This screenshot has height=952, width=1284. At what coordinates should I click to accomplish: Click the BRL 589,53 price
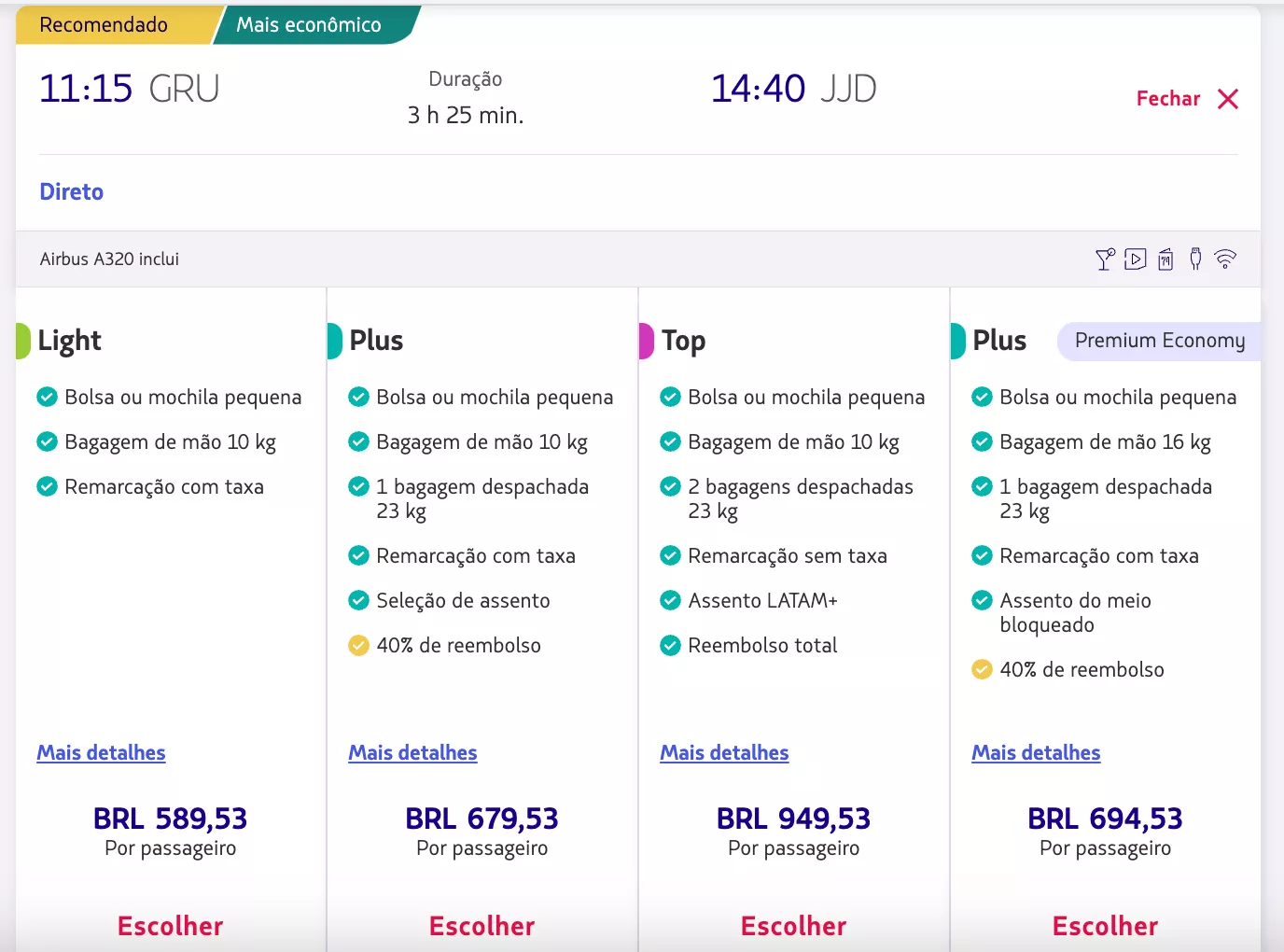(x=171, y=819)
